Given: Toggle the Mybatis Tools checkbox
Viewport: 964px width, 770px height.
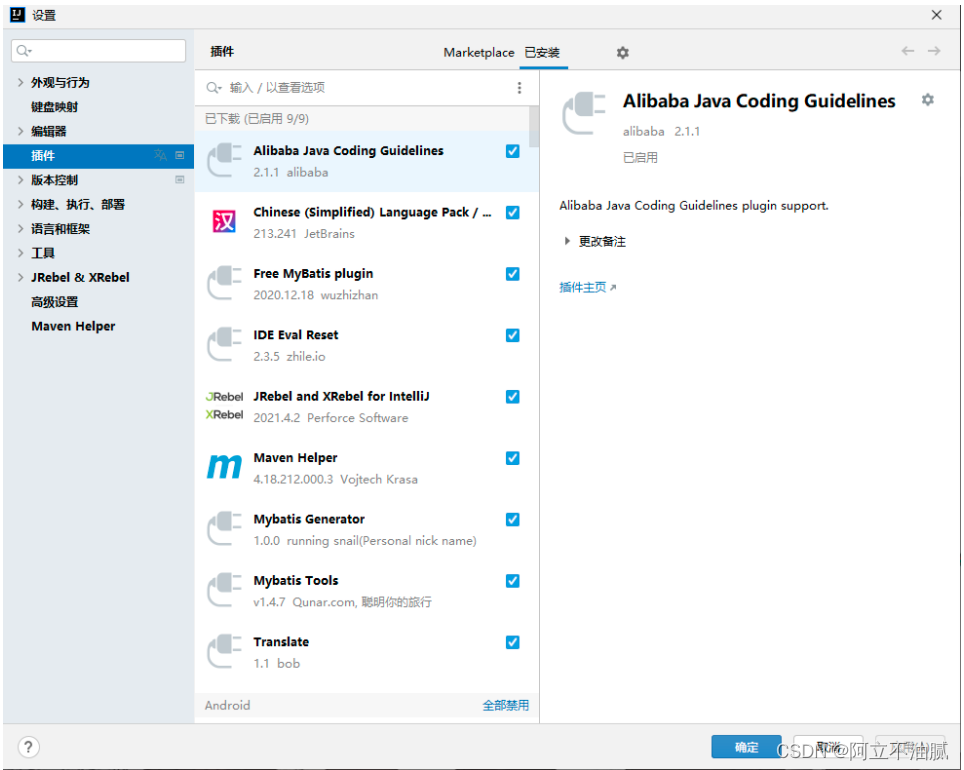Looking at the screenshot, I should 513,581.
